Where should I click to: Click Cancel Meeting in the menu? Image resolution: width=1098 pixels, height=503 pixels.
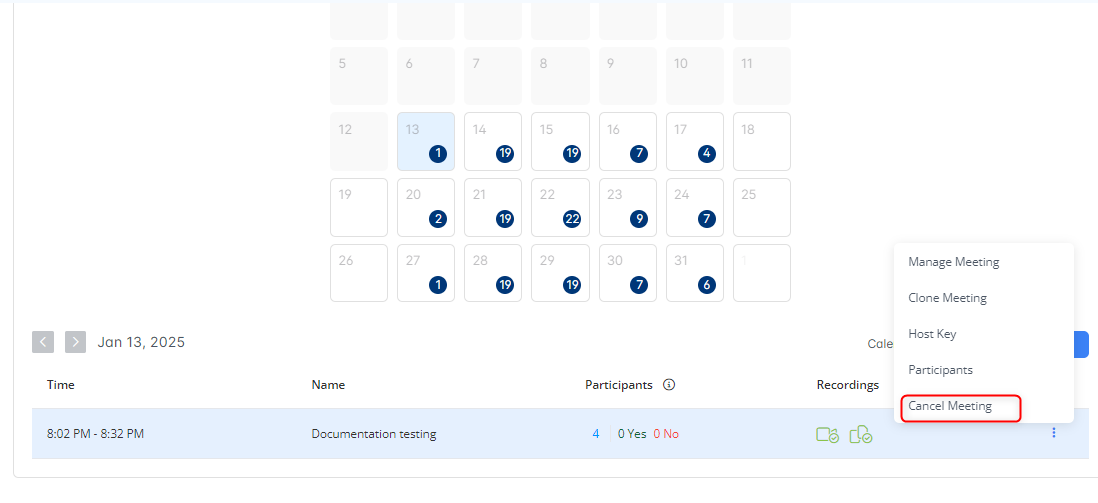950,407
